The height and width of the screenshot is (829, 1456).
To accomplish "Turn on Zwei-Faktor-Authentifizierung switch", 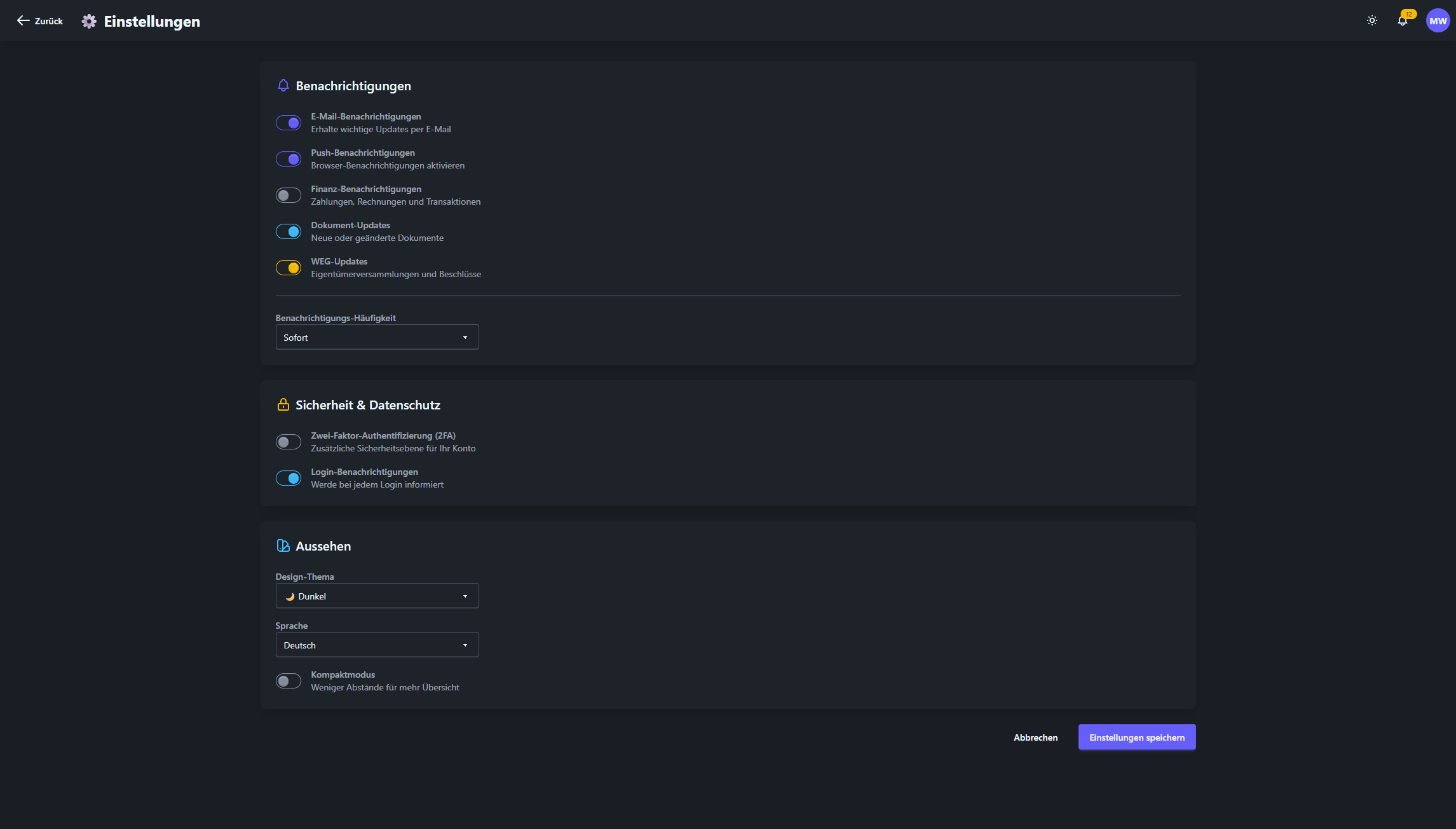I will click(x=289, y=442).
